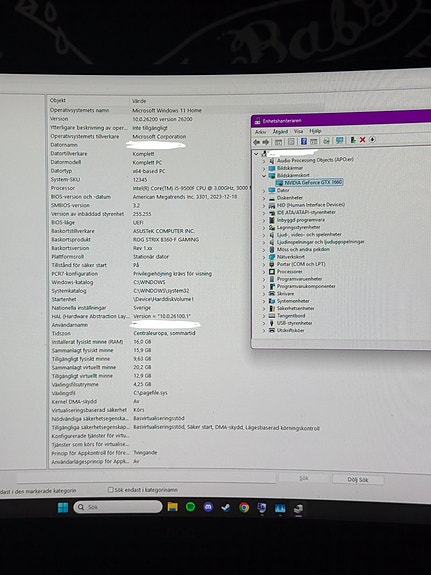The width and height of the screenshot is (431, 575).
Task: Click the 'Dölj Sök' button
Action: tap(358, 480)
